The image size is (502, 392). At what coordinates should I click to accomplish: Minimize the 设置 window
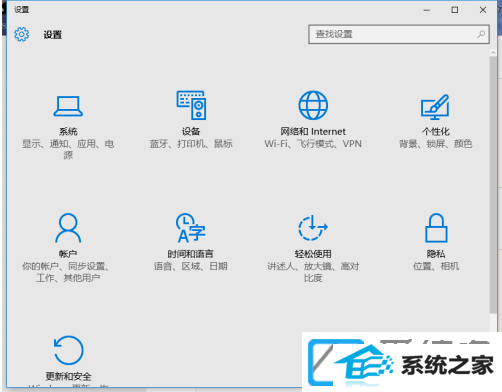426,10
